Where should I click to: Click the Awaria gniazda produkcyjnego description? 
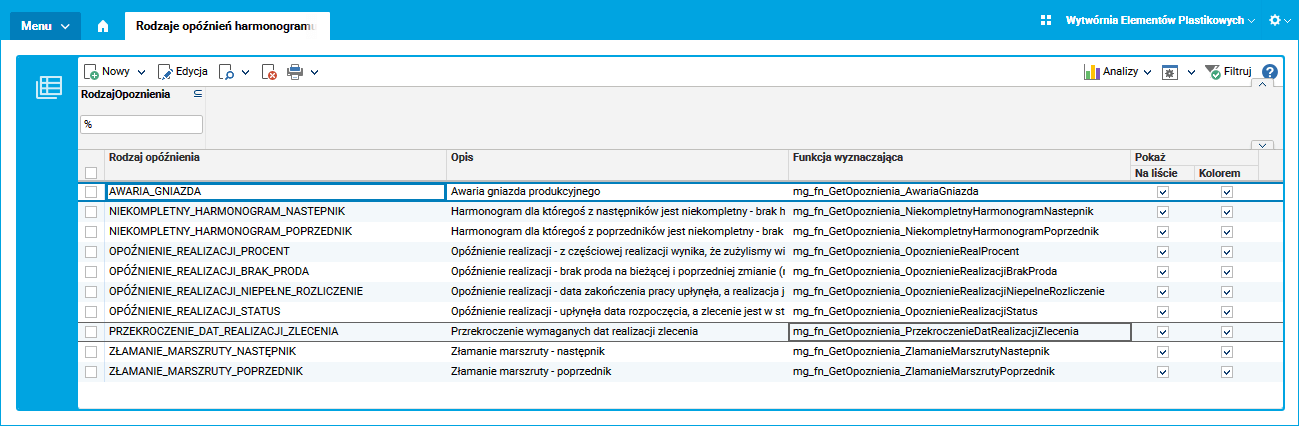[617, 192]
